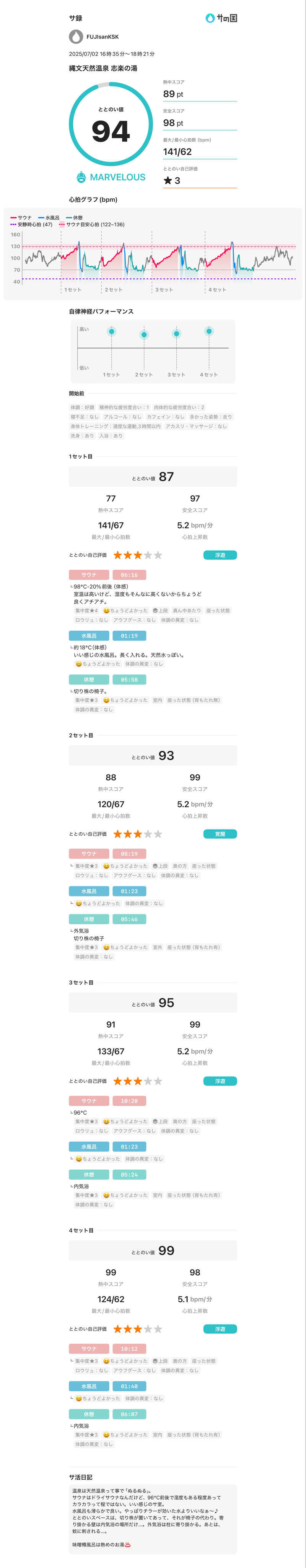Click the first orange star in set 1 rating
This screenshot has width=306, height=1568.
pyautogui.click(x=118, y=555)
